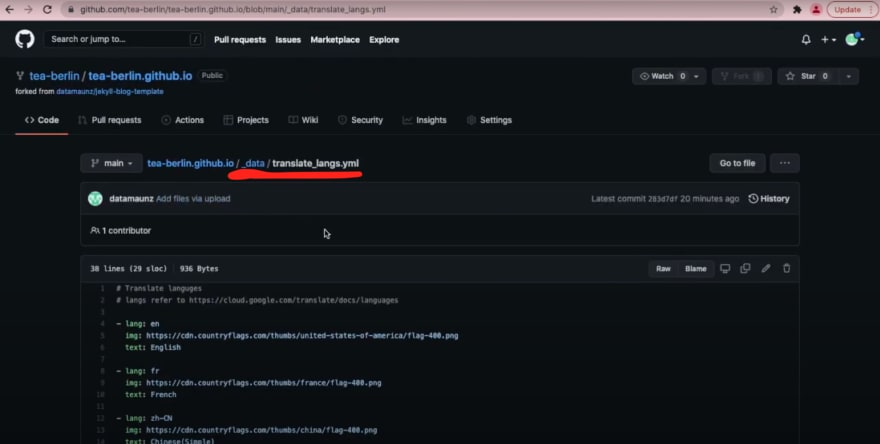Click the _data folder breadcrumb link
Screen dimensions: 880x444
pyautogui.click(x=253, y=163)
